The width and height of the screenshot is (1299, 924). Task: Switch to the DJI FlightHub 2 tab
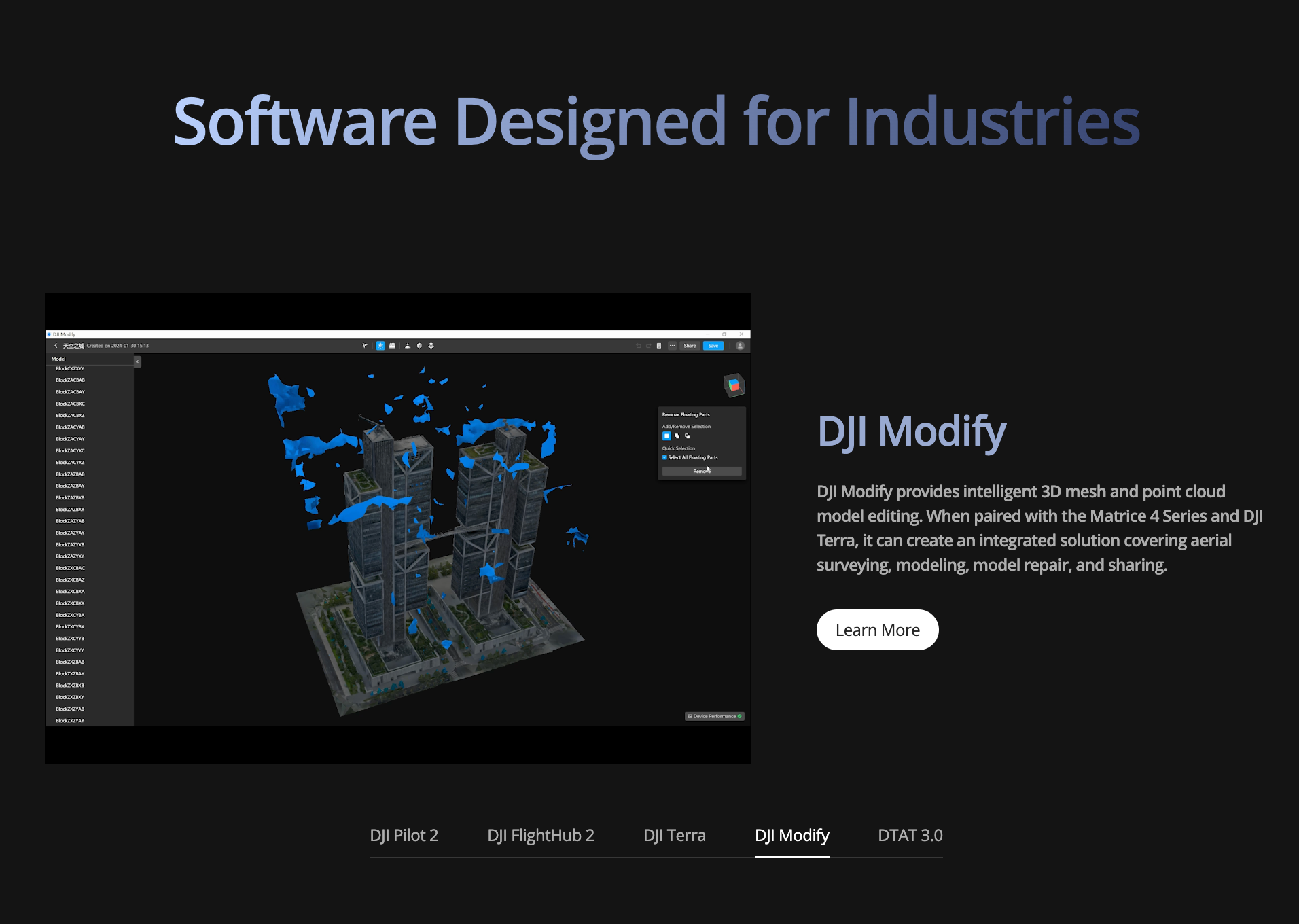[x=541, y=836]
